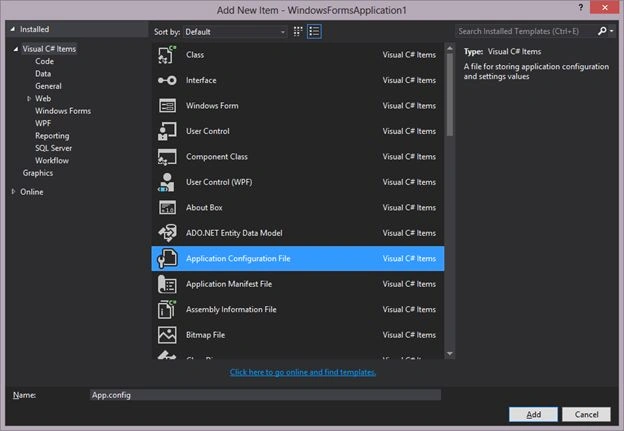Select the User Control template icon
The width and height of the screenshot is (624, 431).
(167, 131)
